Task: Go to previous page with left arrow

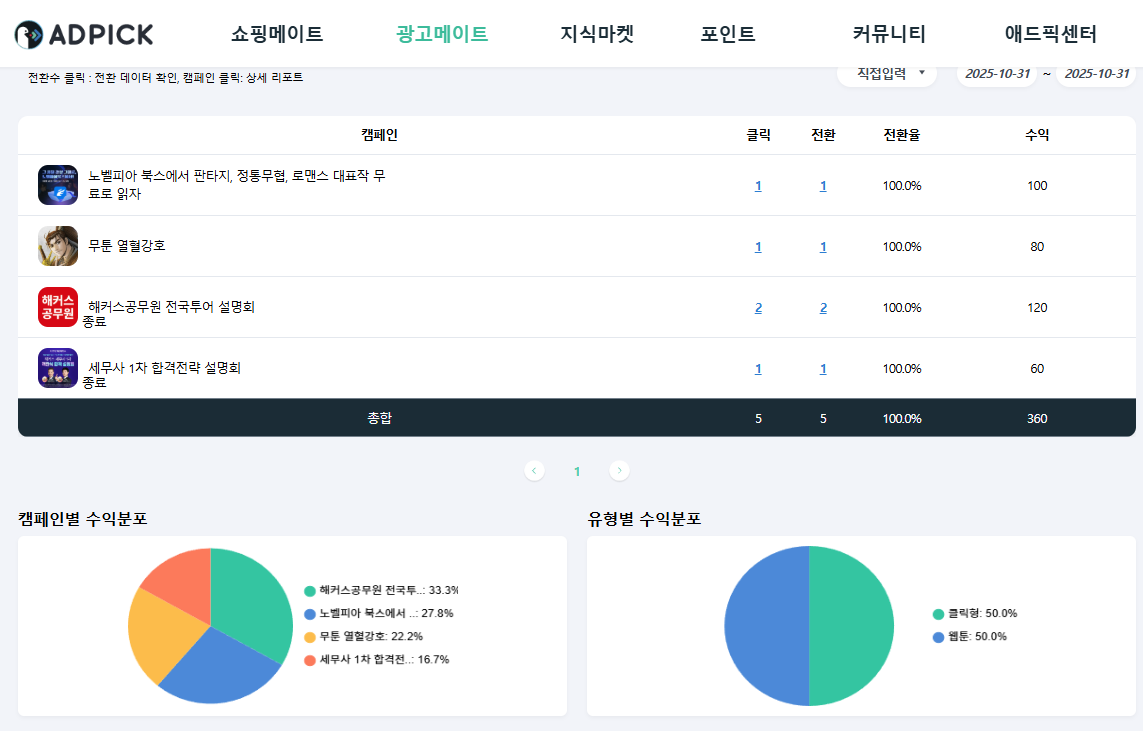Action: (x=535, y=470)
